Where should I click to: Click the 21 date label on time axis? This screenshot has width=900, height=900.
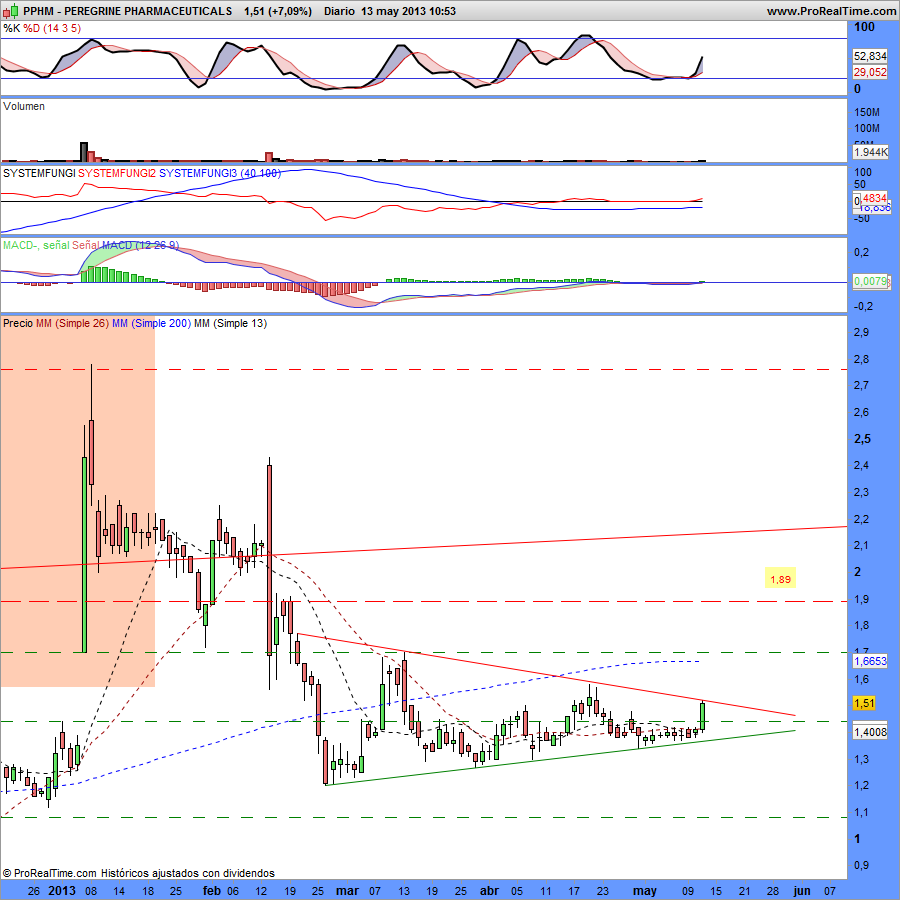tap(745, 891)
